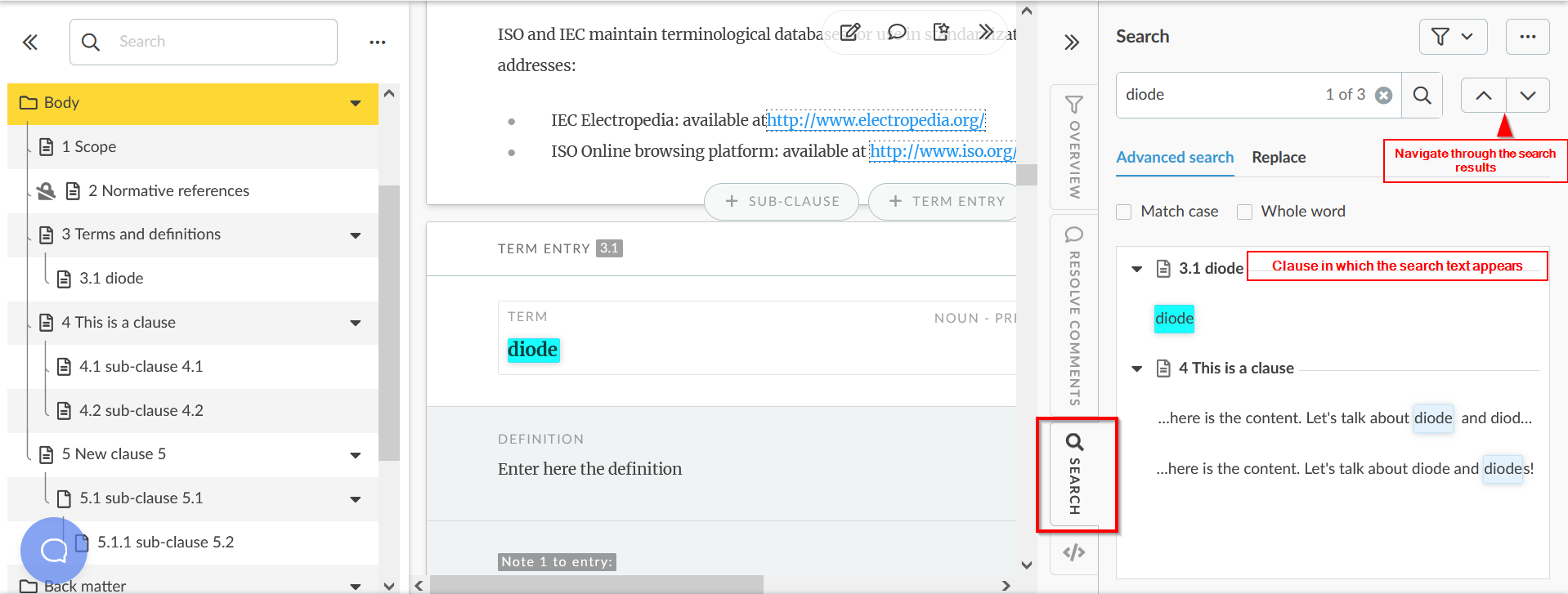
Task: Collapse 4 This is a clause result group
Action: (x=1136, y=368)
